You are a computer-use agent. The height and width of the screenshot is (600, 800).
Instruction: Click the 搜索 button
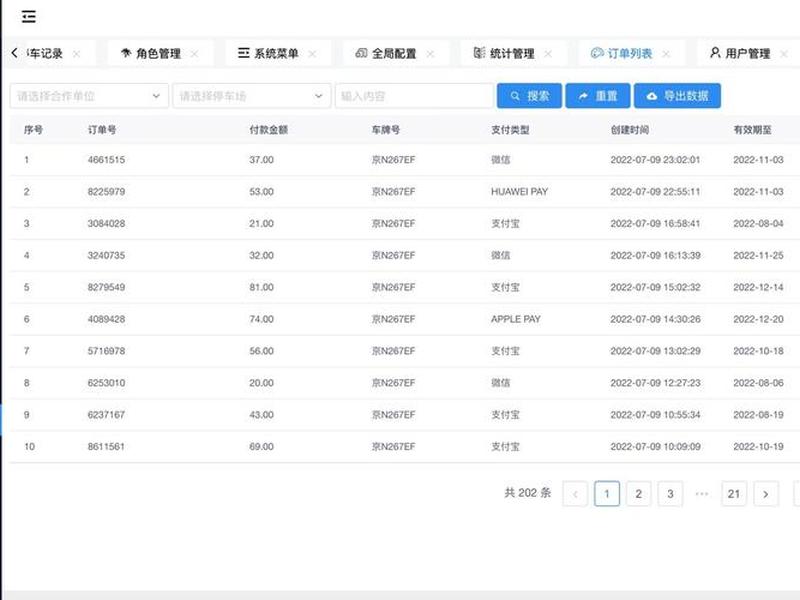[530, 96]
